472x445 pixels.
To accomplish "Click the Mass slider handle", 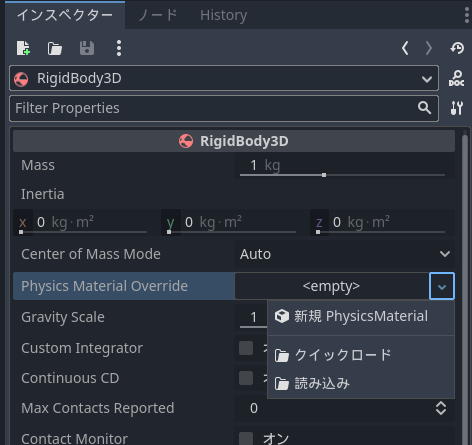I will click(x=324, y=175).
